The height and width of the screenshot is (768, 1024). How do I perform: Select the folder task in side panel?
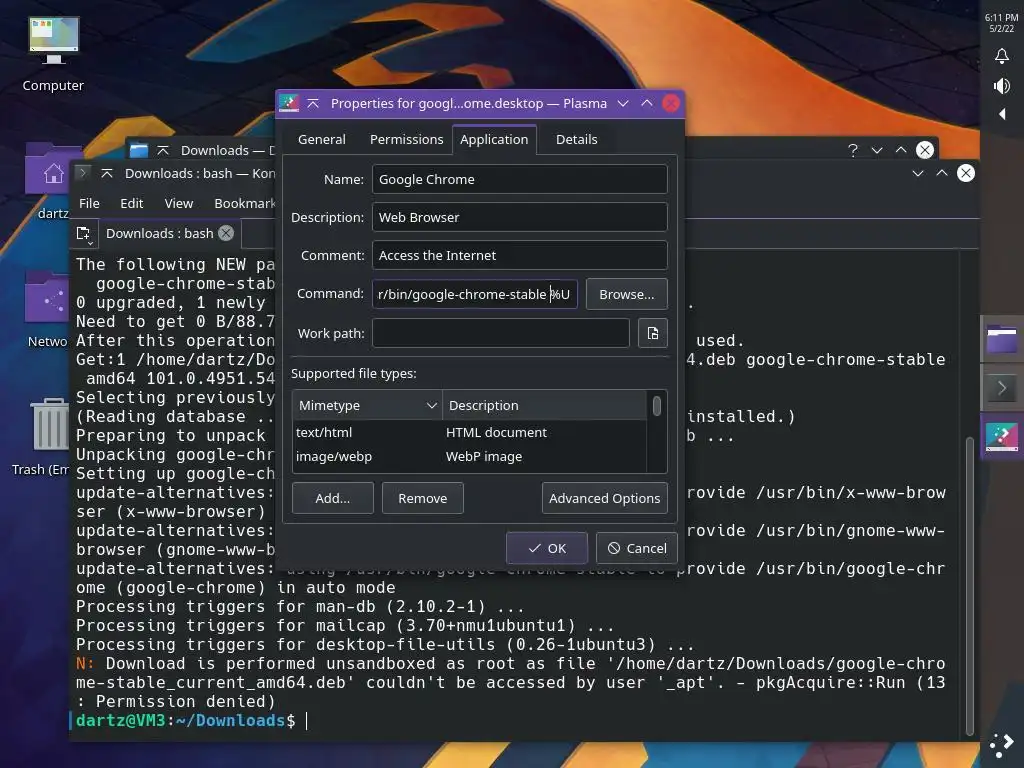click(1002, 340)
